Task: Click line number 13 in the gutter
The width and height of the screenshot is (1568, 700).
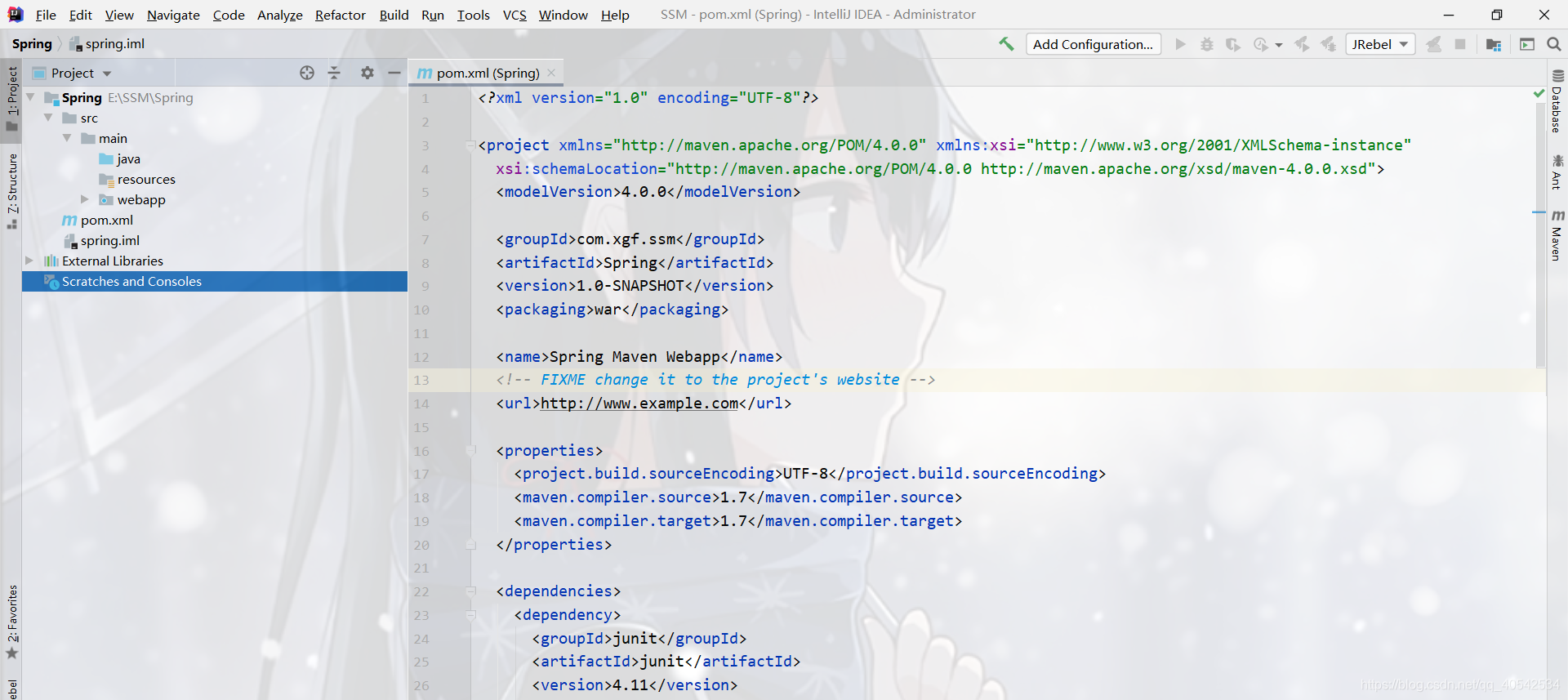Action: click(421, 380)
